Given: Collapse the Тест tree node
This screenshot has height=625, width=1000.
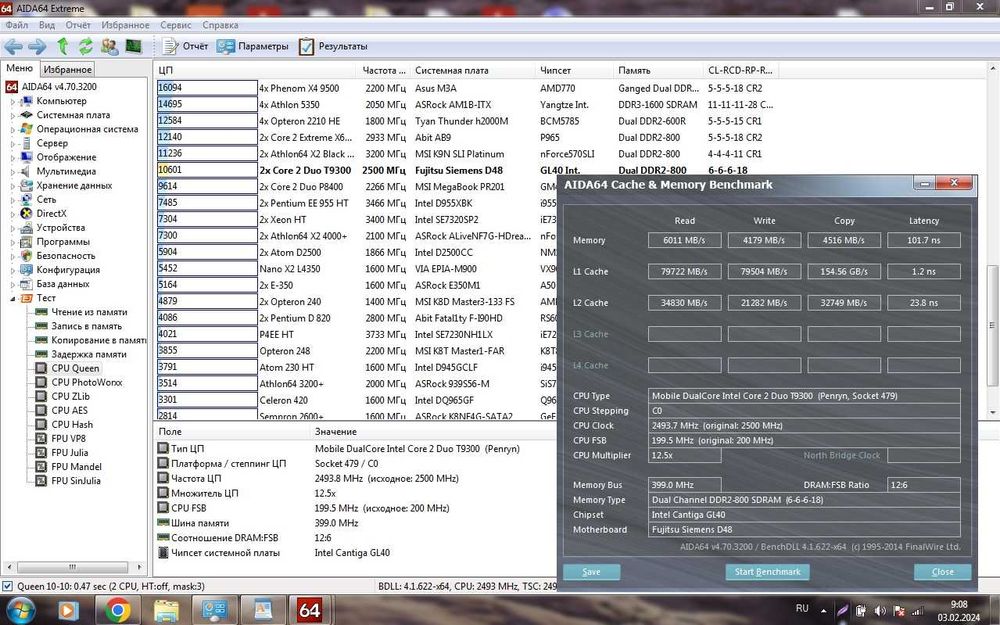Looking at the screenshot, I should click(12, 298).
